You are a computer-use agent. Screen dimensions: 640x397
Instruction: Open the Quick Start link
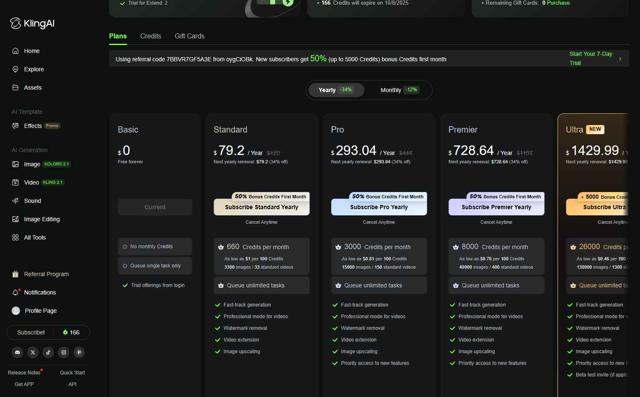click(72, 373)
